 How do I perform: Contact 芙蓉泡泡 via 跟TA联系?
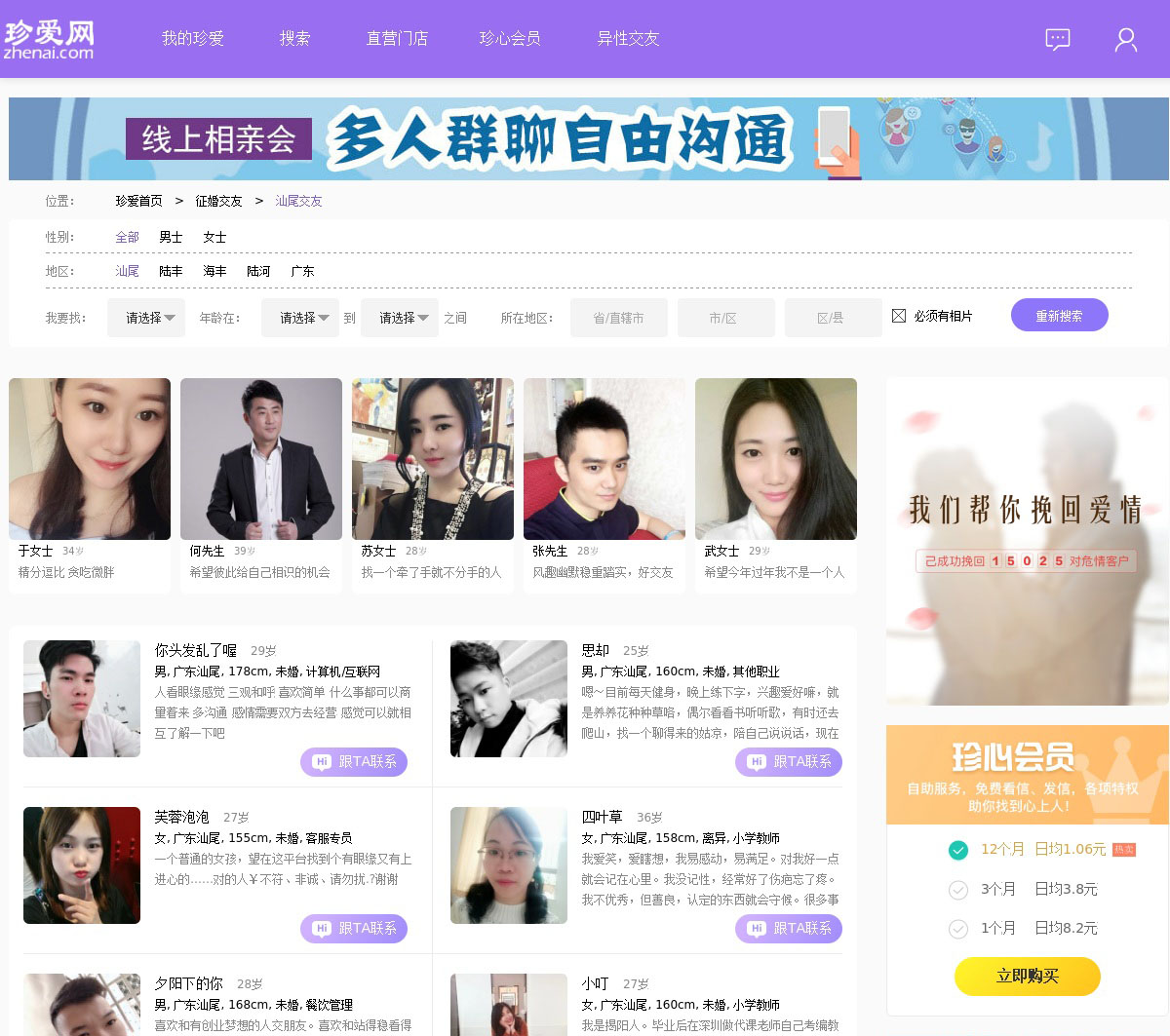coord(354,929)
